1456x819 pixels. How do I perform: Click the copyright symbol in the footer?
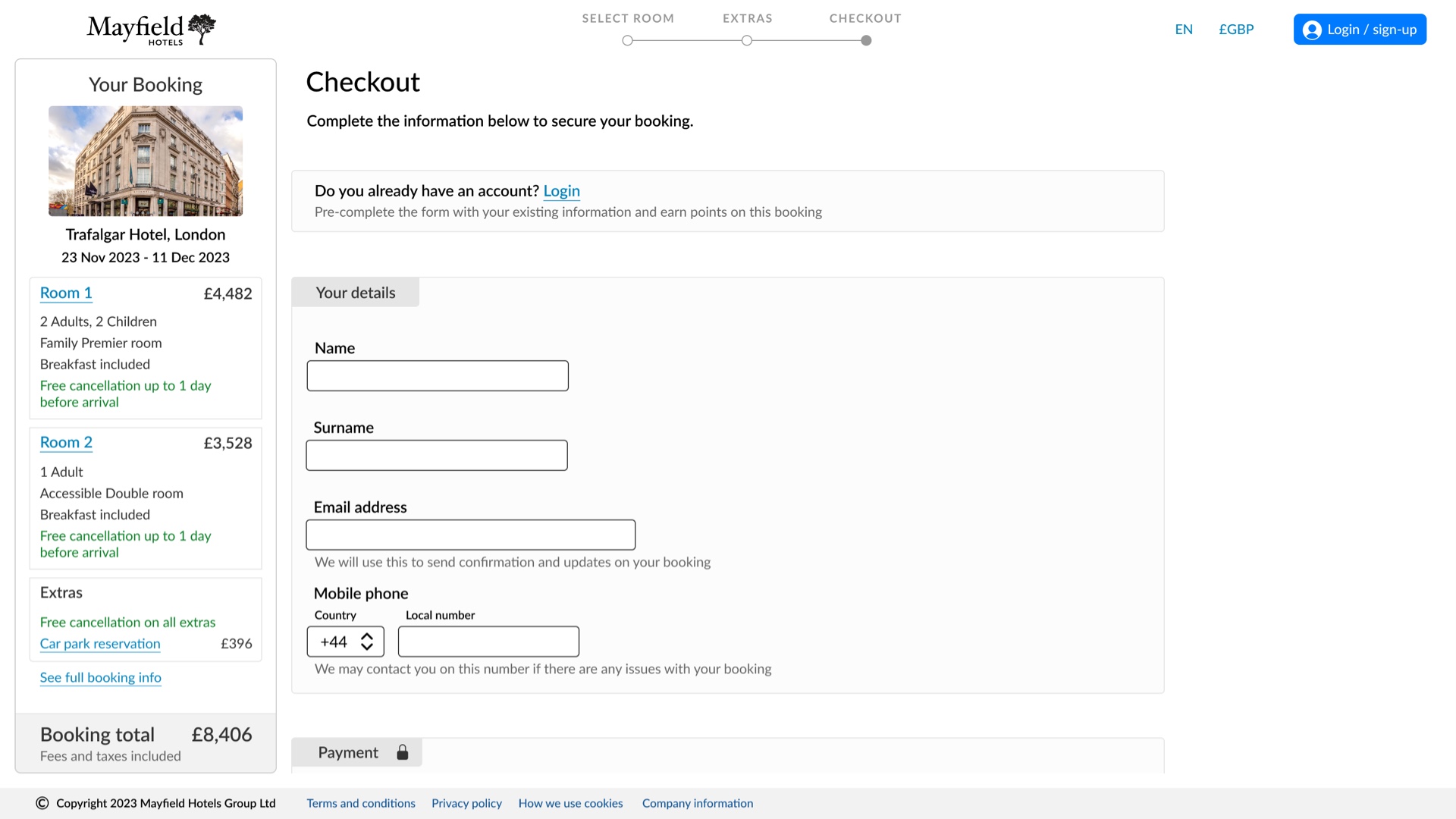pyautogui.click(x=42, y=803)
